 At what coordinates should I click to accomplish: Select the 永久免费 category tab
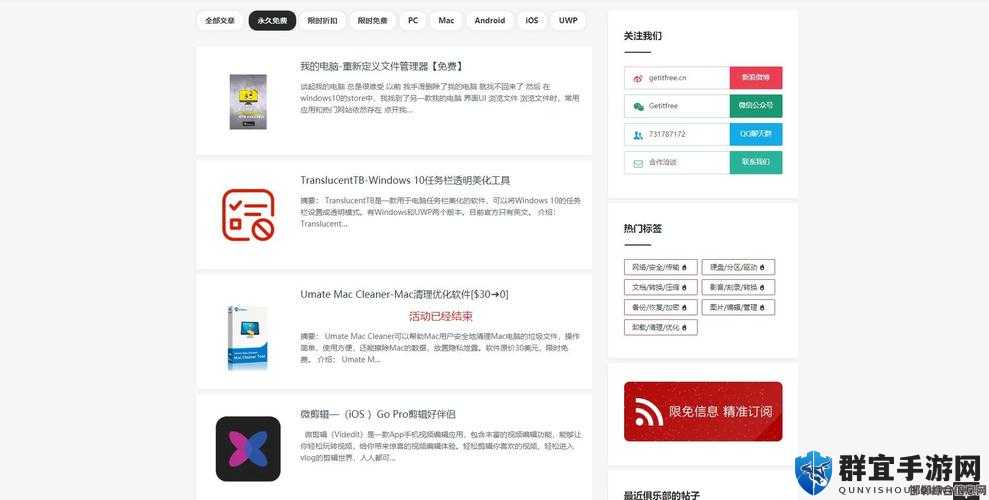click(x=272, y=20)
